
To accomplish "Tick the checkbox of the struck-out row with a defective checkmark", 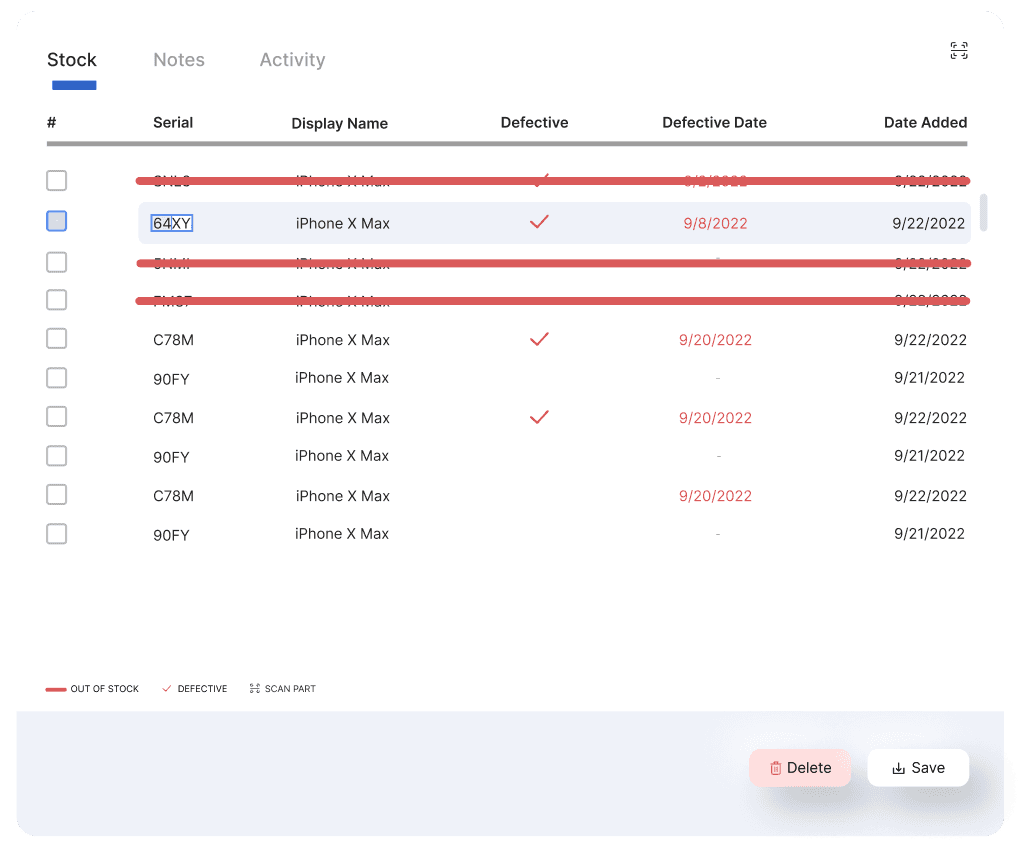I will click(x=57, y=180).
